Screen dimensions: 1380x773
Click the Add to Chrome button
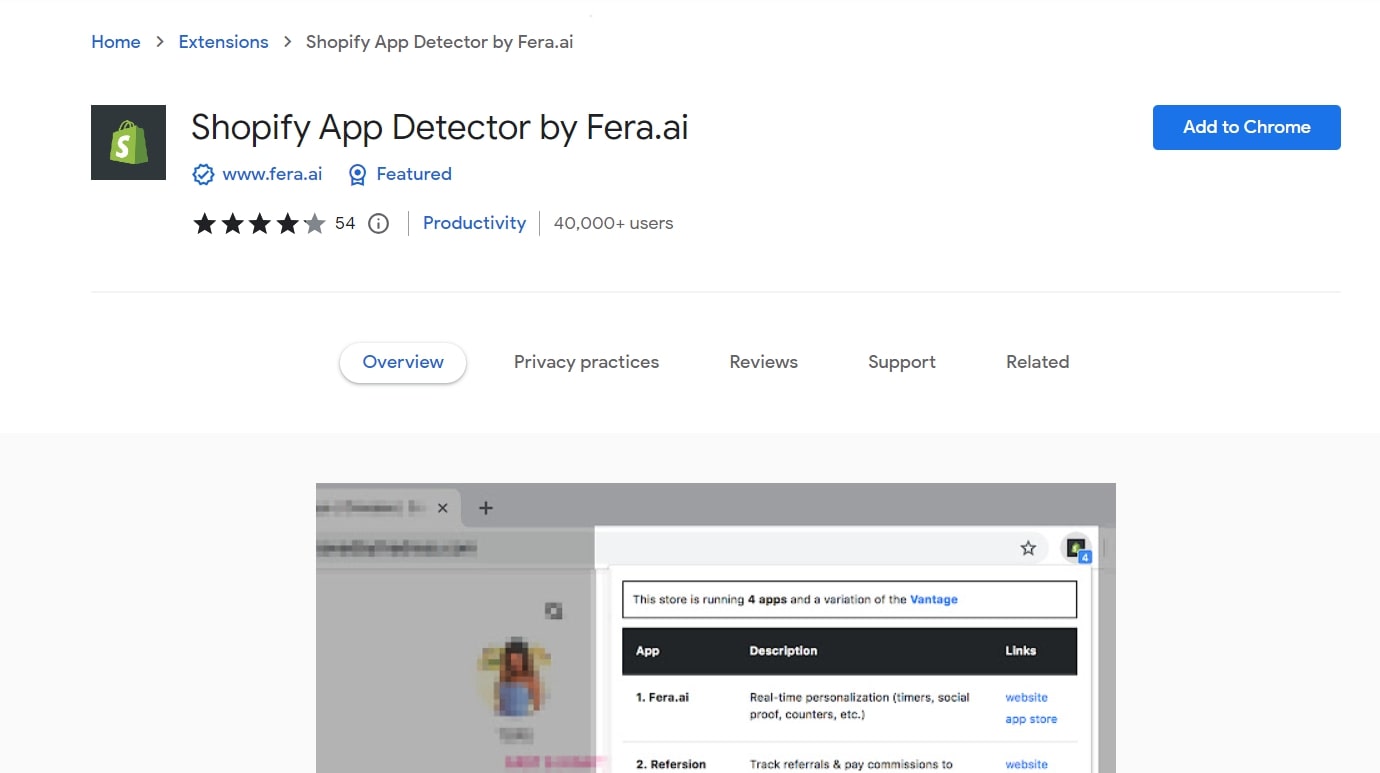1246,127
